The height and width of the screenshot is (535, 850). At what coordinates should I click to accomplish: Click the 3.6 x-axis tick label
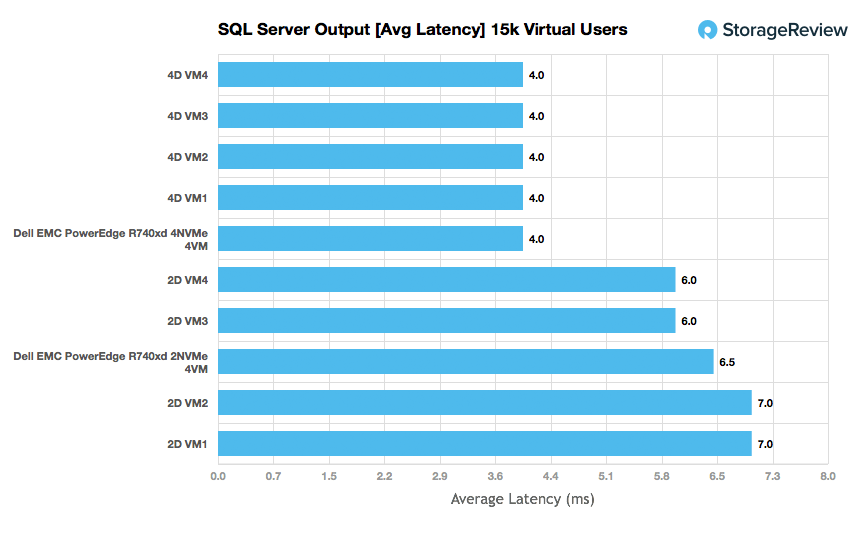pos(495,476)
